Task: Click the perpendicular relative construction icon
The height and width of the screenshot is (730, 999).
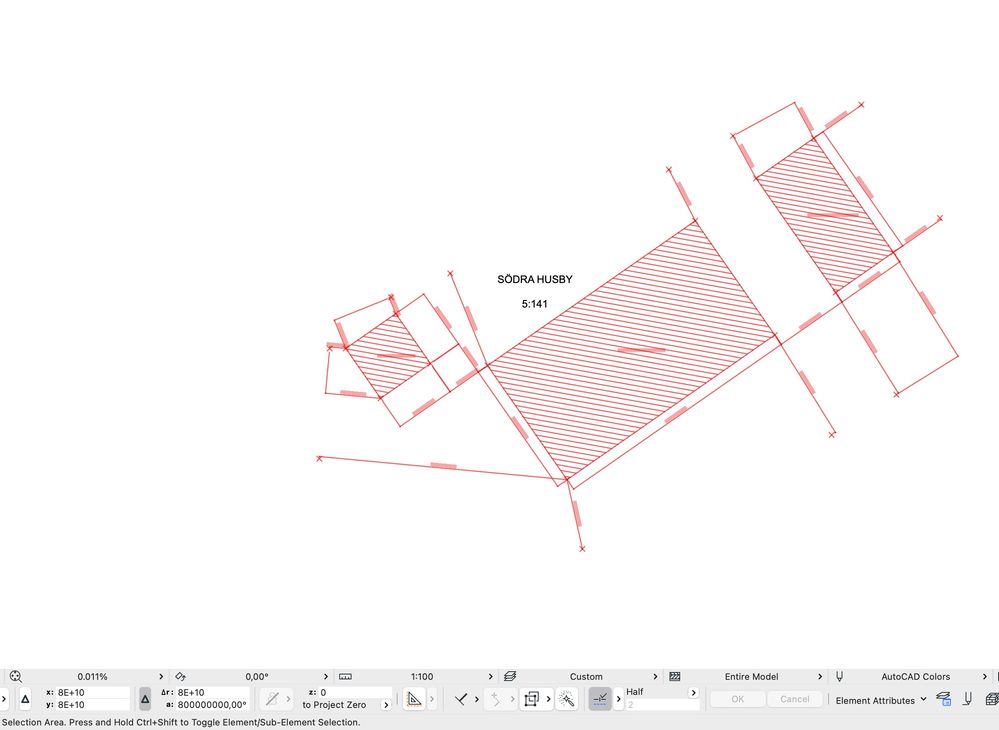Action: (461, 699)
